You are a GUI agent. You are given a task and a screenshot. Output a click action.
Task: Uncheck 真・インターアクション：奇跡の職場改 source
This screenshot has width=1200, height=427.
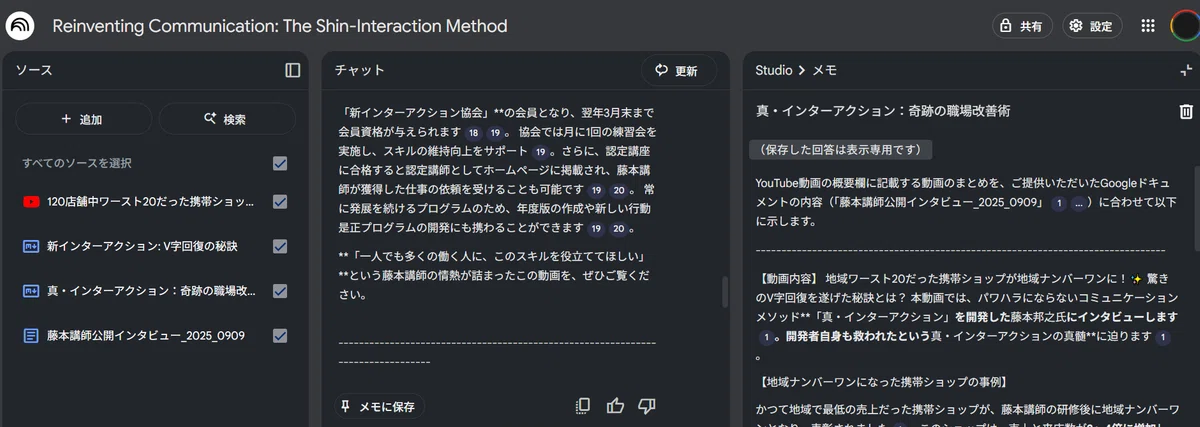pyautogui.click(x=280, y=291)
